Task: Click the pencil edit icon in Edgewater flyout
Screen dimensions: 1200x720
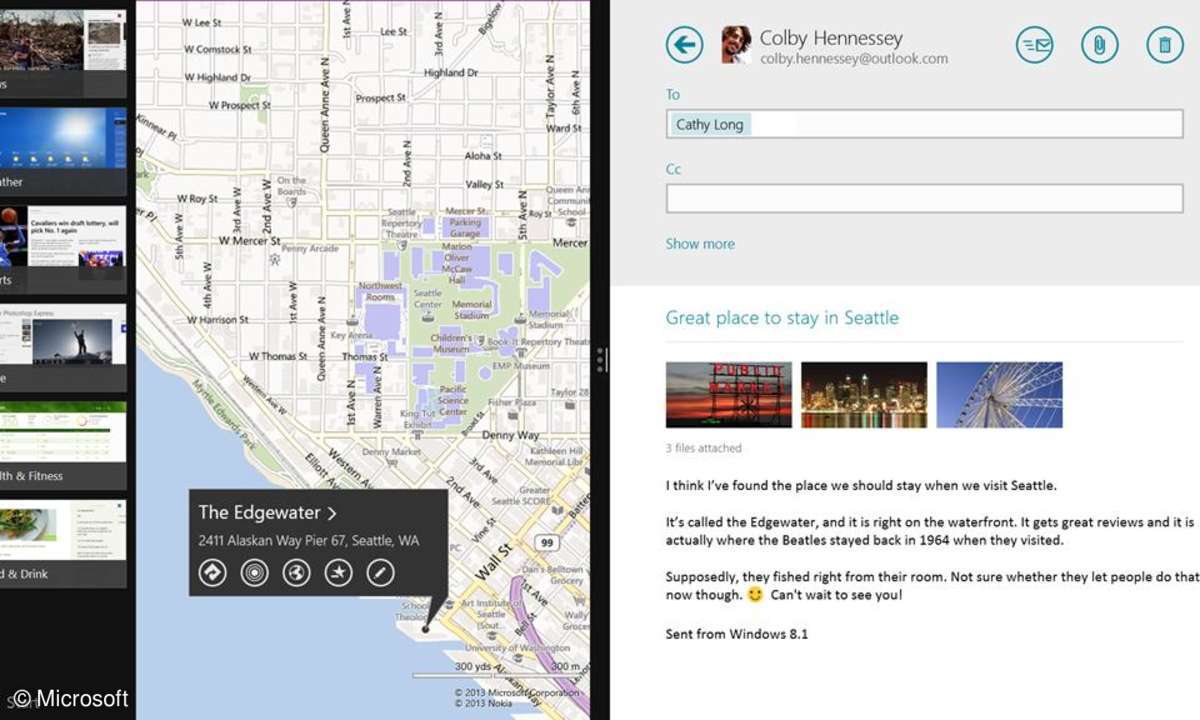Action: tap(381, 573)
